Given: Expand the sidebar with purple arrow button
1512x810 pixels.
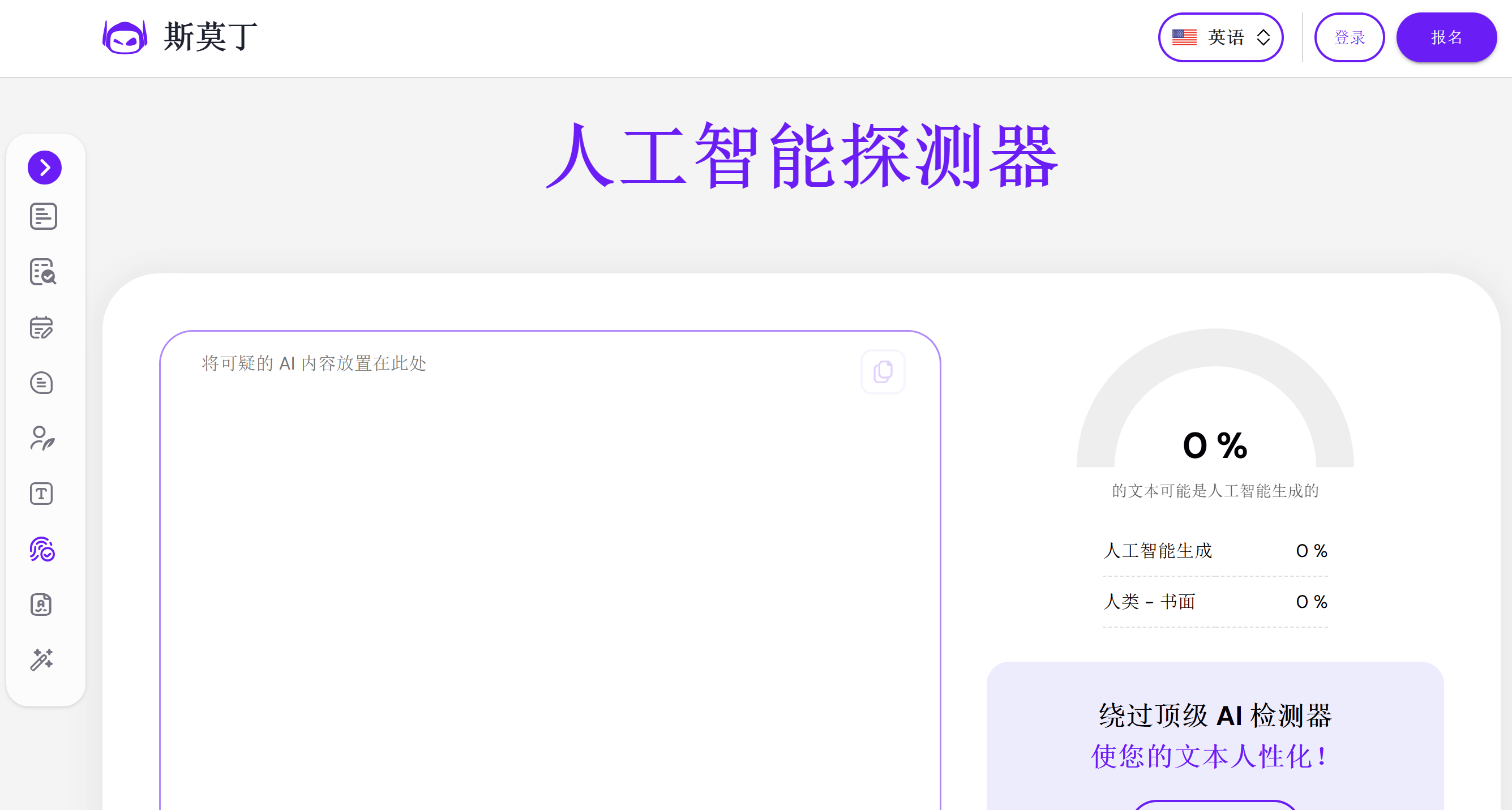Looking at the screenshot, I should coord(45,168).
